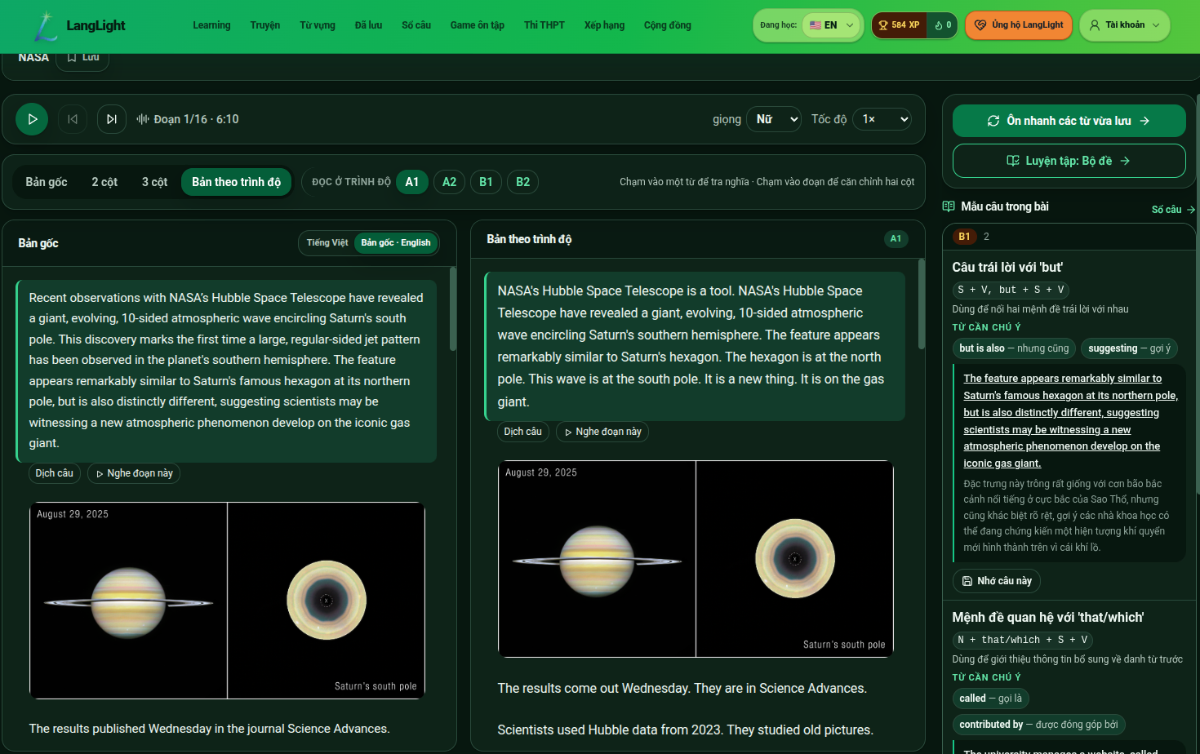This screenshot has width=1200, height=754.
Task: Click Ôn nhanh các từ vừa lưu
Action: 1068,121
